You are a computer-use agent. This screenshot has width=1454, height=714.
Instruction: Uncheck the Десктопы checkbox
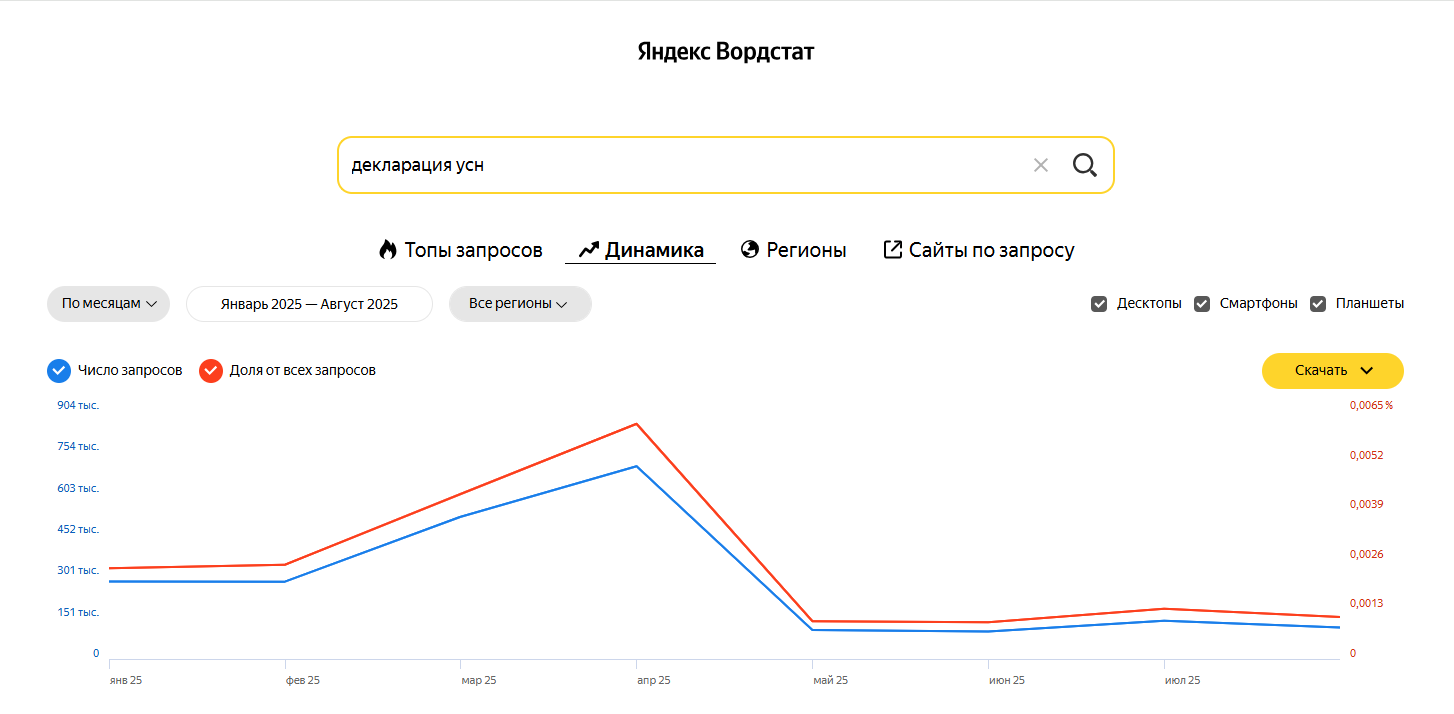click(1099, 304)
